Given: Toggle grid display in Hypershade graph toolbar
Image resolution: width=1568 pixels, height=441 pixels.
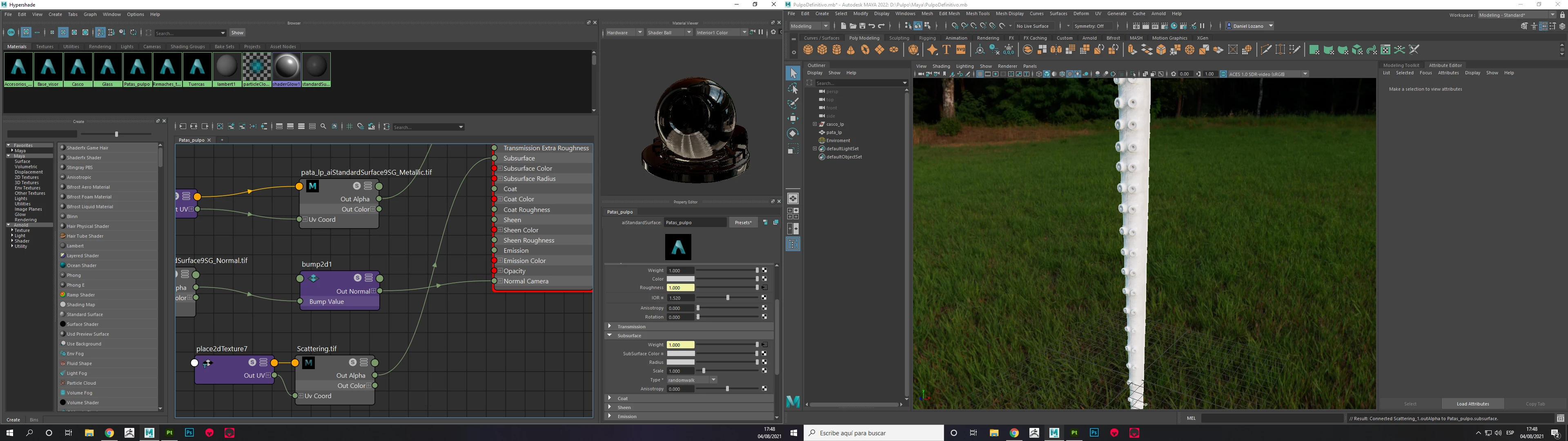Looking at the screenshot, I should tap(350, 127).
